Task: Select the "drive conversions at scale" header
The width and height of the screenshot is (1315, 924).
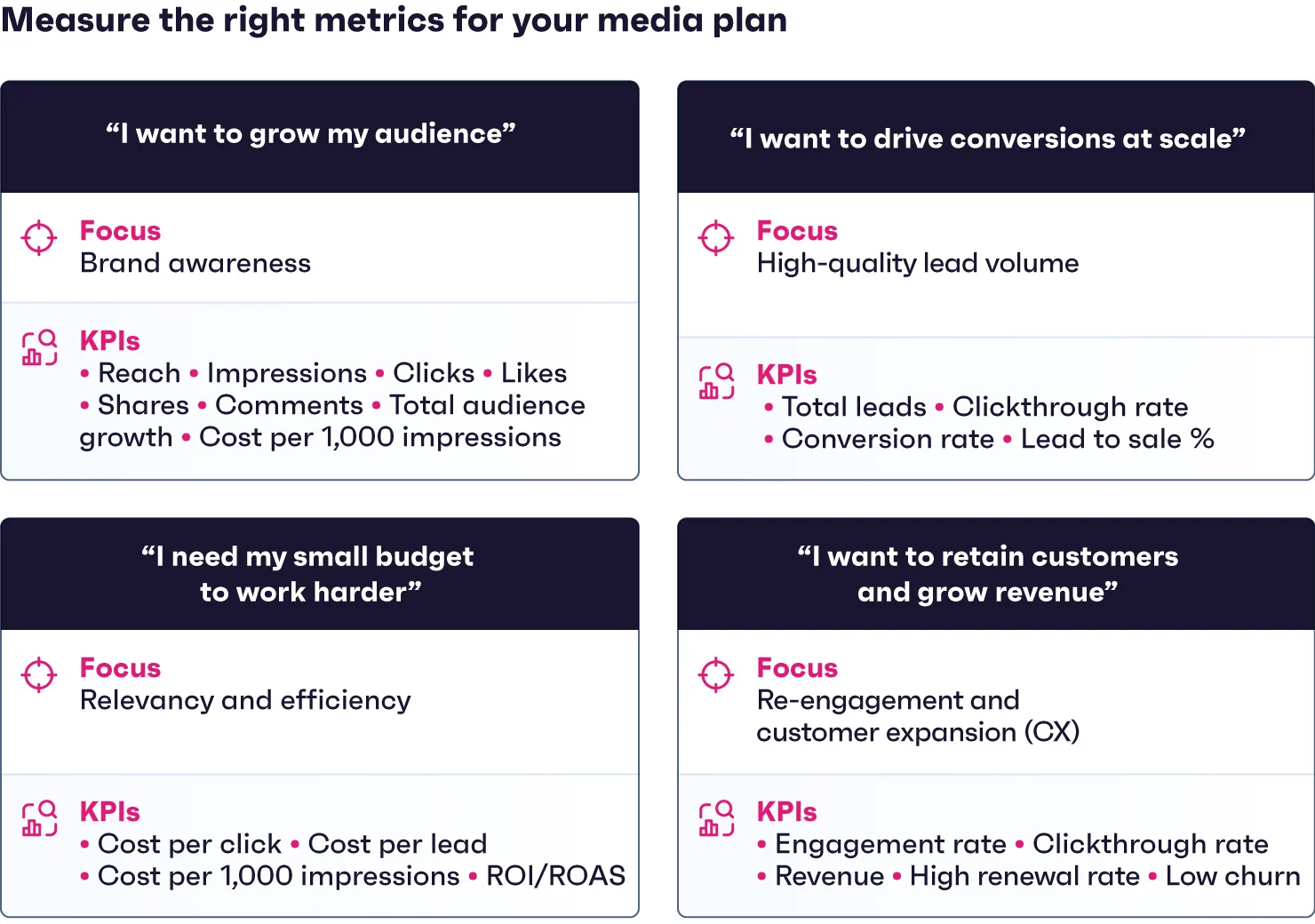Action: pos(988,139)
